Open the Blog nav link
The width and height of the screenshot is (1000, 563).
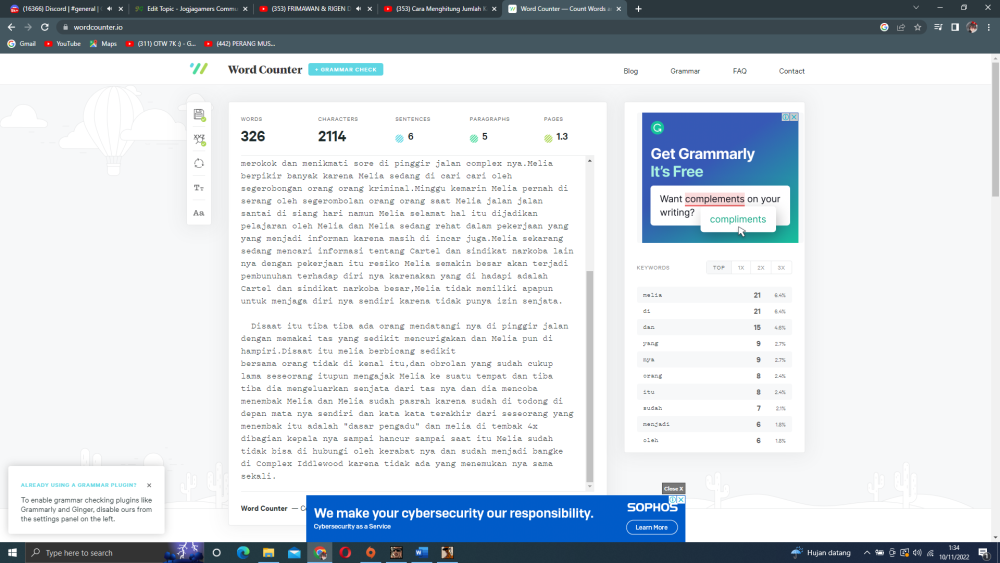[x=631, y=71]
